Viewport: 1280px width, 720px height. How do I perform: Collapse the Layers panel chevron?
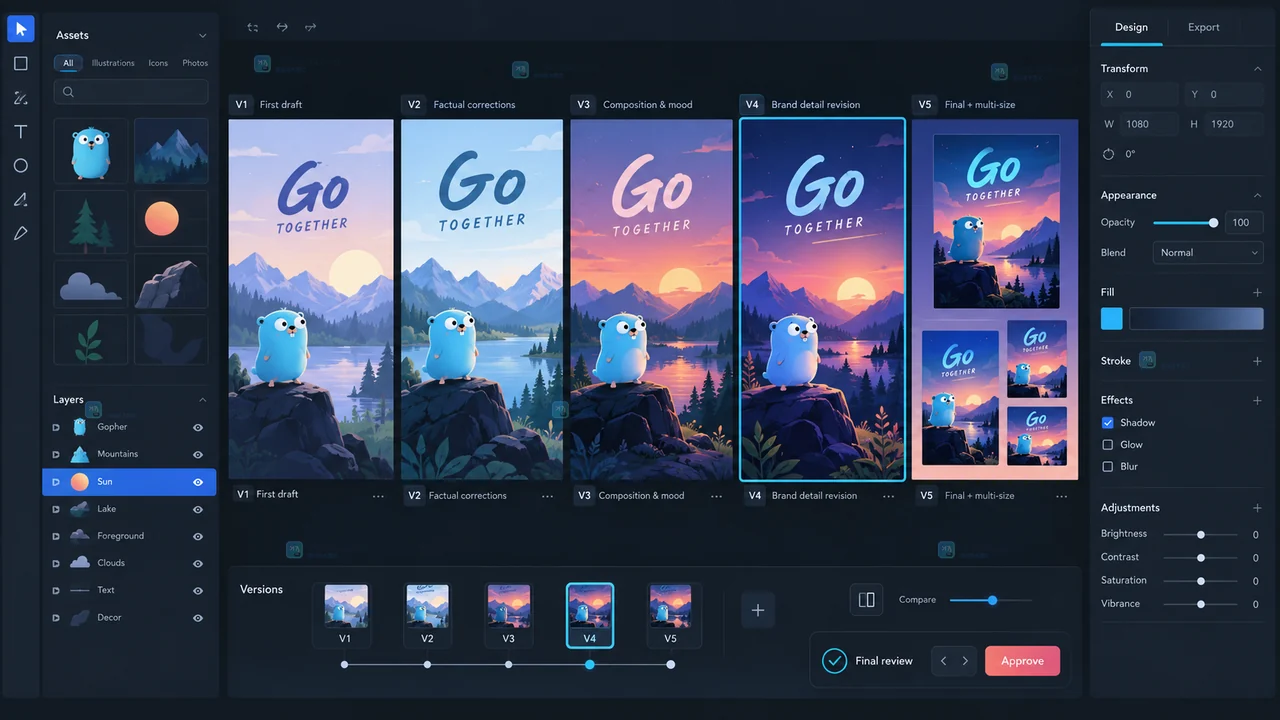click(203, 400)
